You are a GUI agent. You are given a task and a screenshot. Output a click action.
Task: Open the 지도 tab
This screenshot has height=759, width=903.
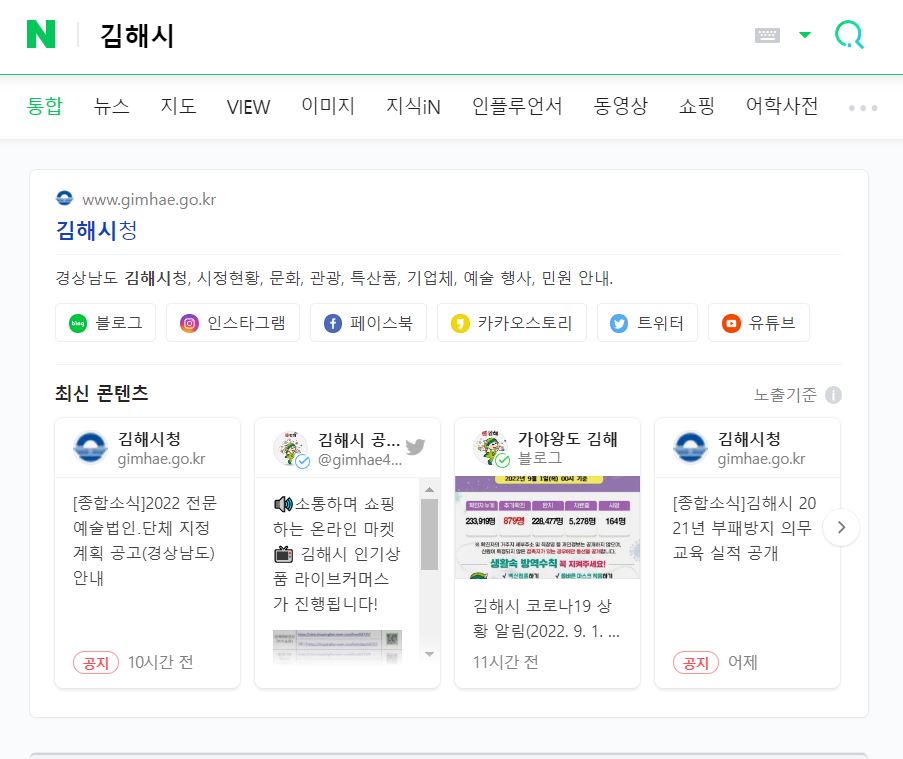click(178, 106)
